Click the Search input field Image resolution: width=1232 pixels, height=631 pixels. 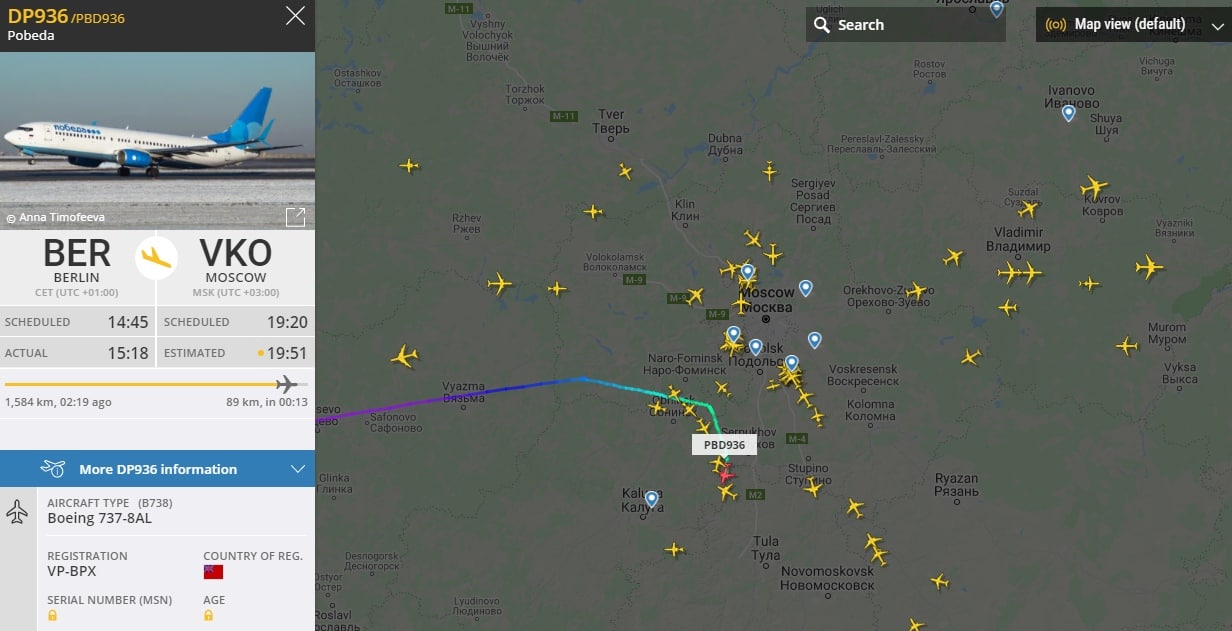(x=905, y=25)
